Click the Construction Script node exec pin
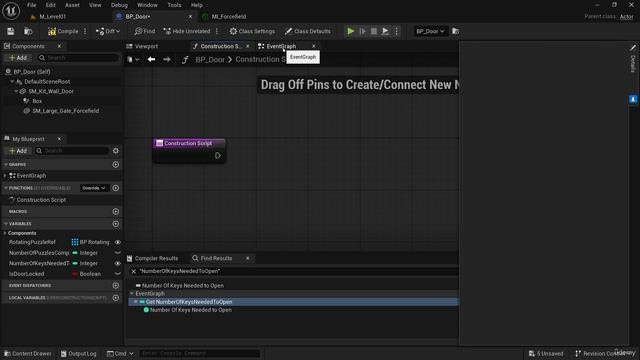This screenshot has width=640, height=360. click(218, 156)
